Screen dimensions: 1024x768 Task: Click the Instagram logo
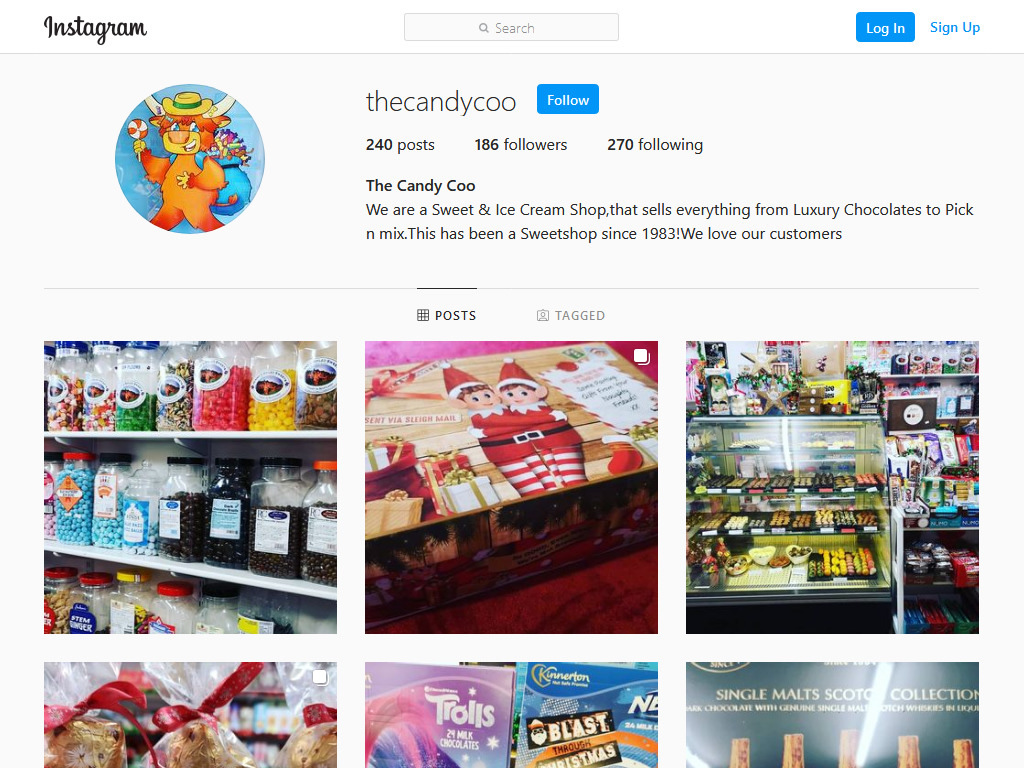(95, 28)
